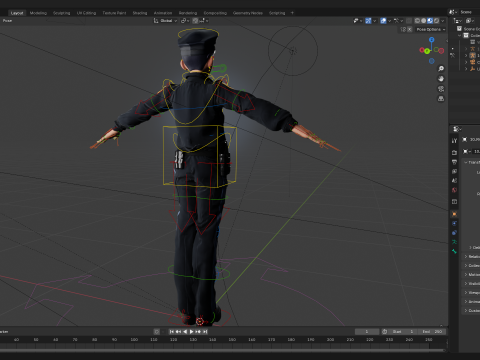Image resolution: width=480 pixels, height=360 pixels.
Task: Toggle snapping in the viewport header
Action: (195, 21)
